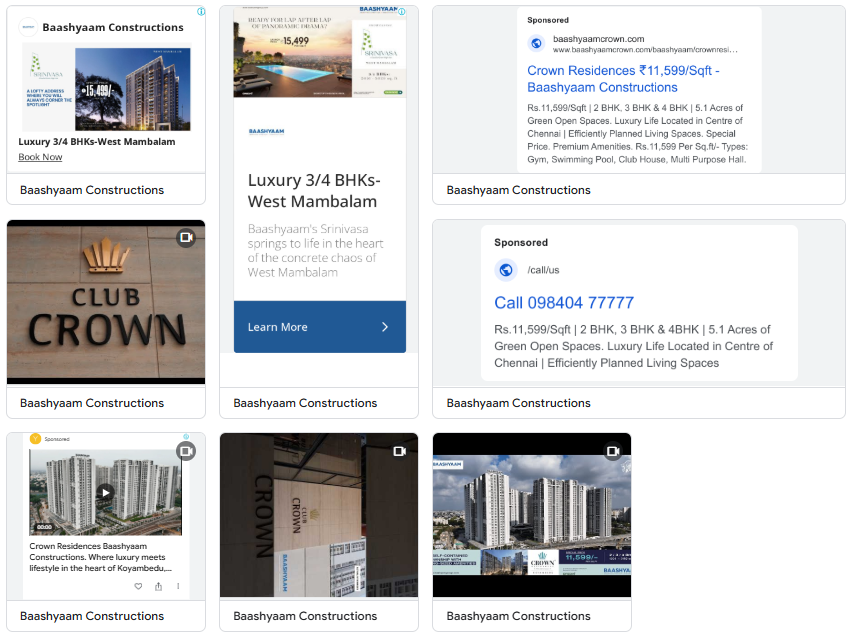Like the Crown Residences sponsored post with the heart icon

click(x=138, y=586)
